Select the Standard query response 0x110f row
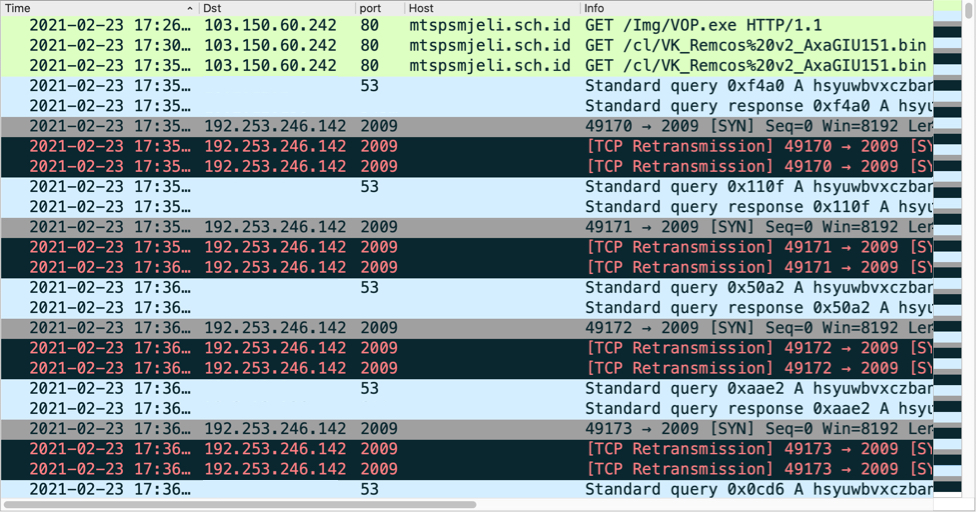Viewport: 976px width, 512px height. pos(467,207)
